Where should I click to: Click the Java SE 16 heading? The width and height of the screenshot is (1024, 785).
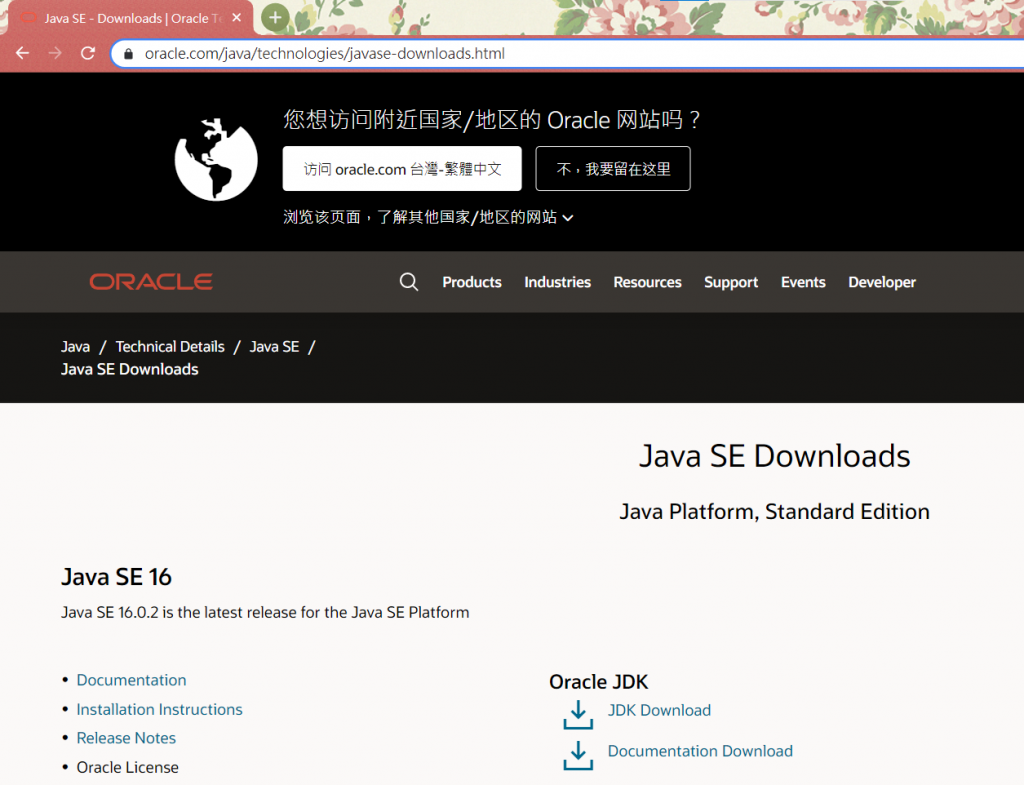pos(116,577)
